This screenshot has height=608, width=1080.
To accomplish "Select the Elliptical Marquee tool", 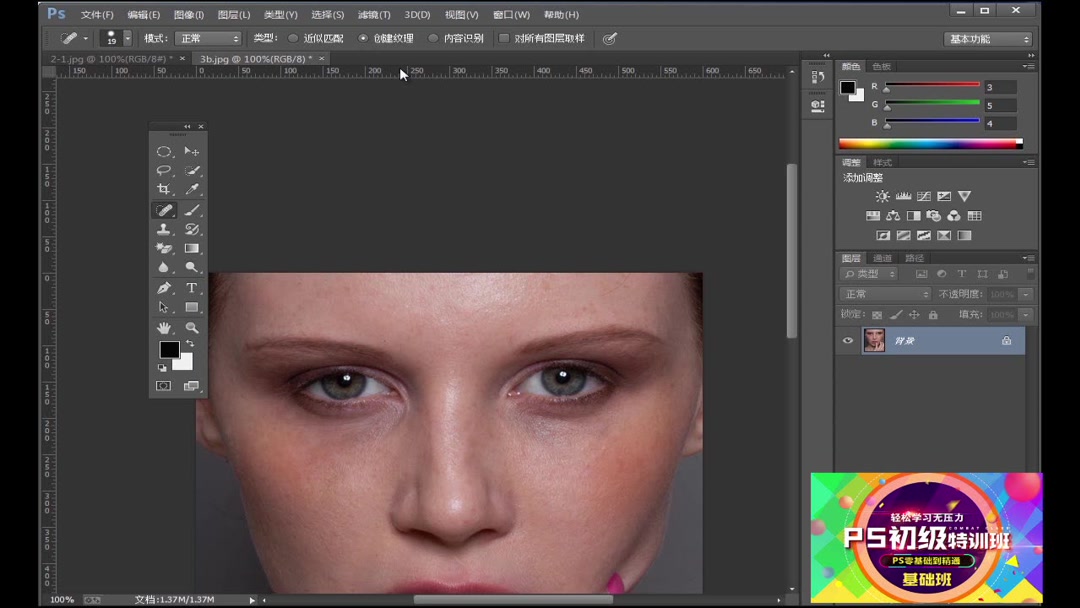I will tap(164, 151).
